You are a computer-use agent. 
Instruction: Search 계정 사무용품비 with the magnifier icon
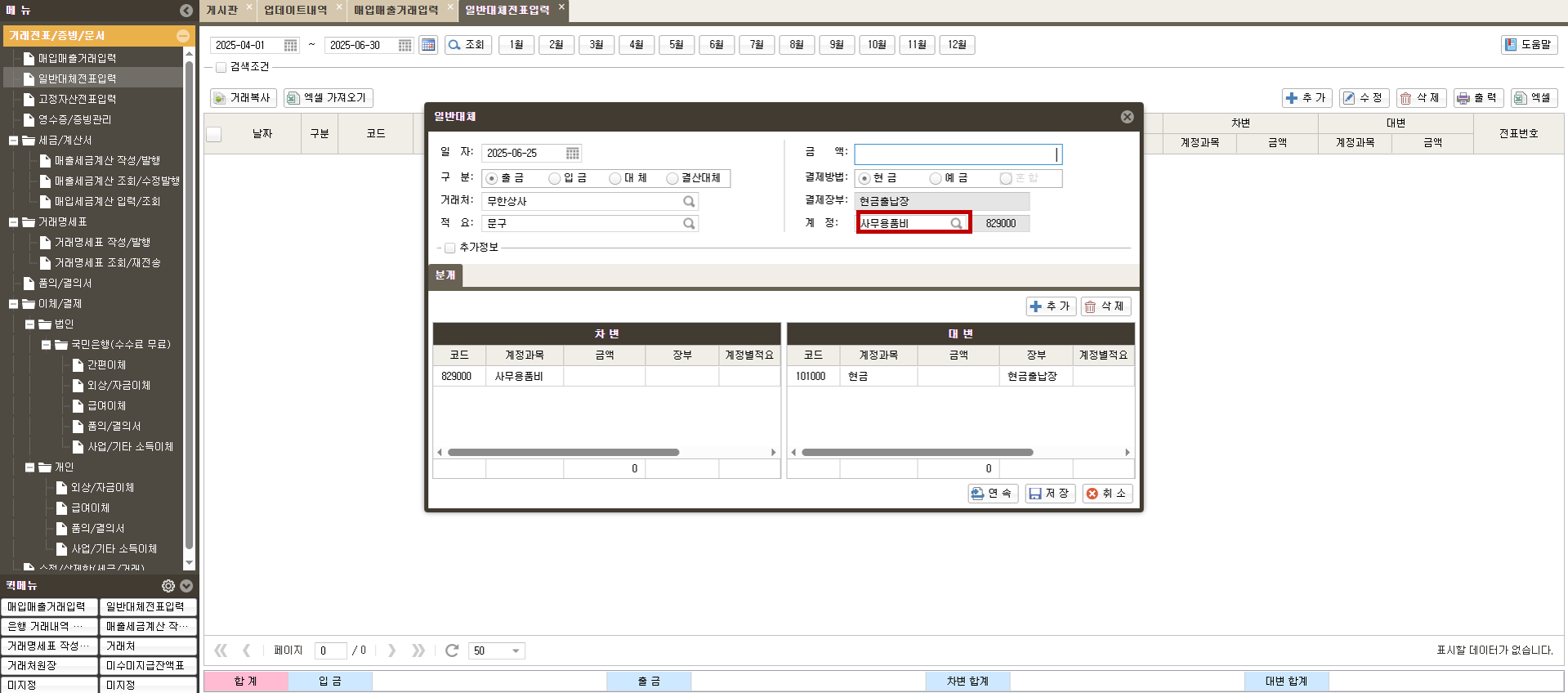point(956,223)
